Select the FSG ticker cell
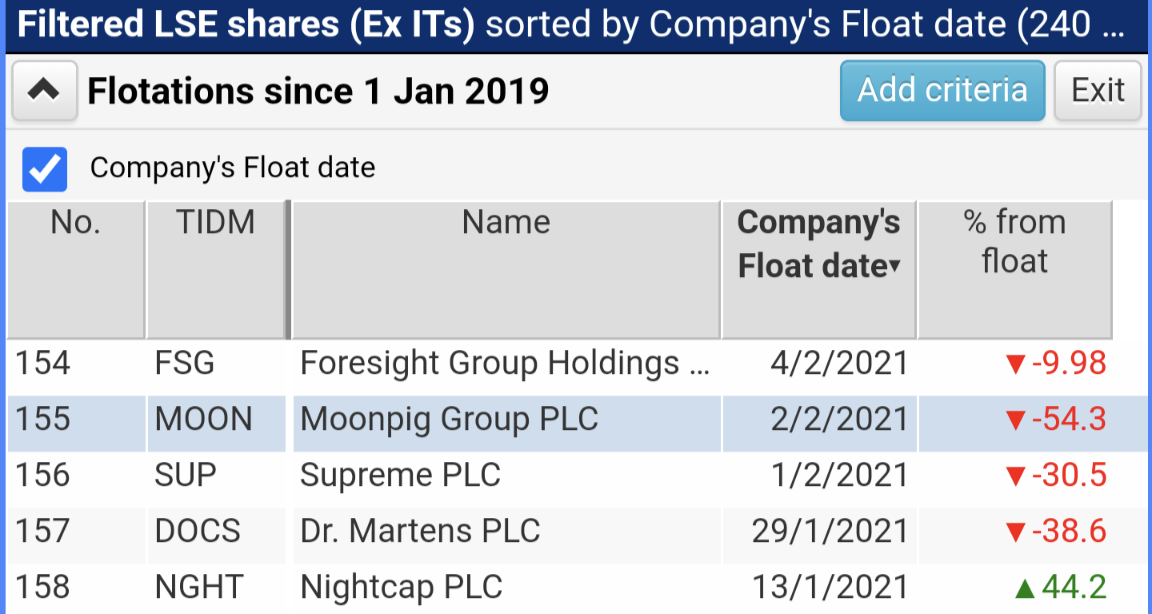The width and height of the screenshot is (1152, 614). [215, 364]
